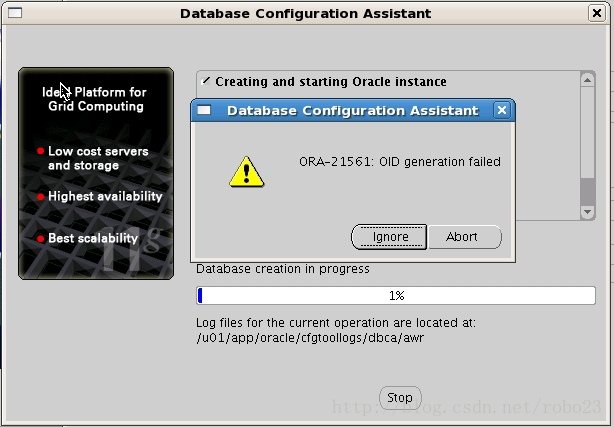Select the Creating and starting Oracle instance step

[330, 82]
